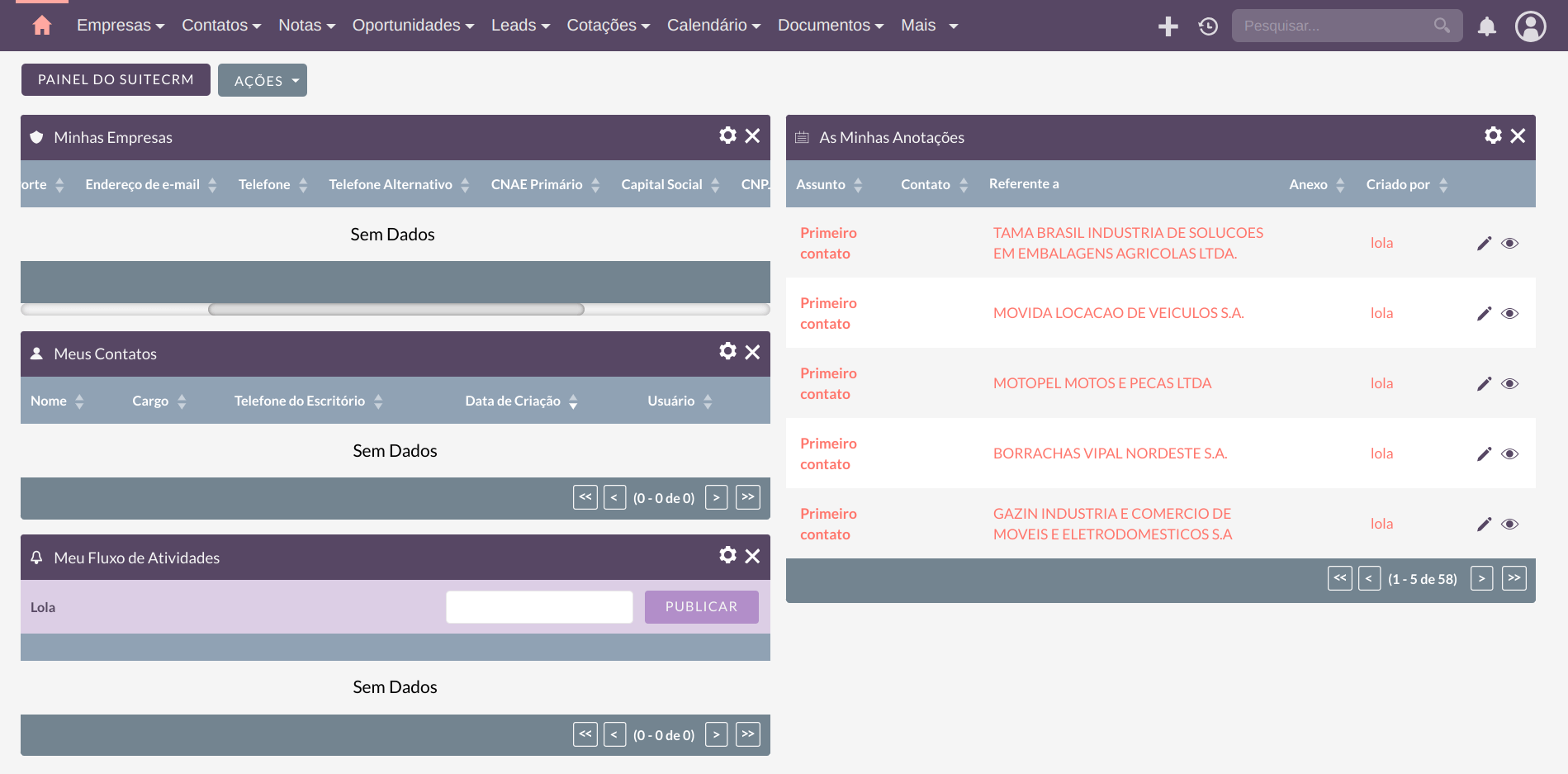Edit the MOVIDA LOCACAO note with pencil icon

pos(1484,314)
